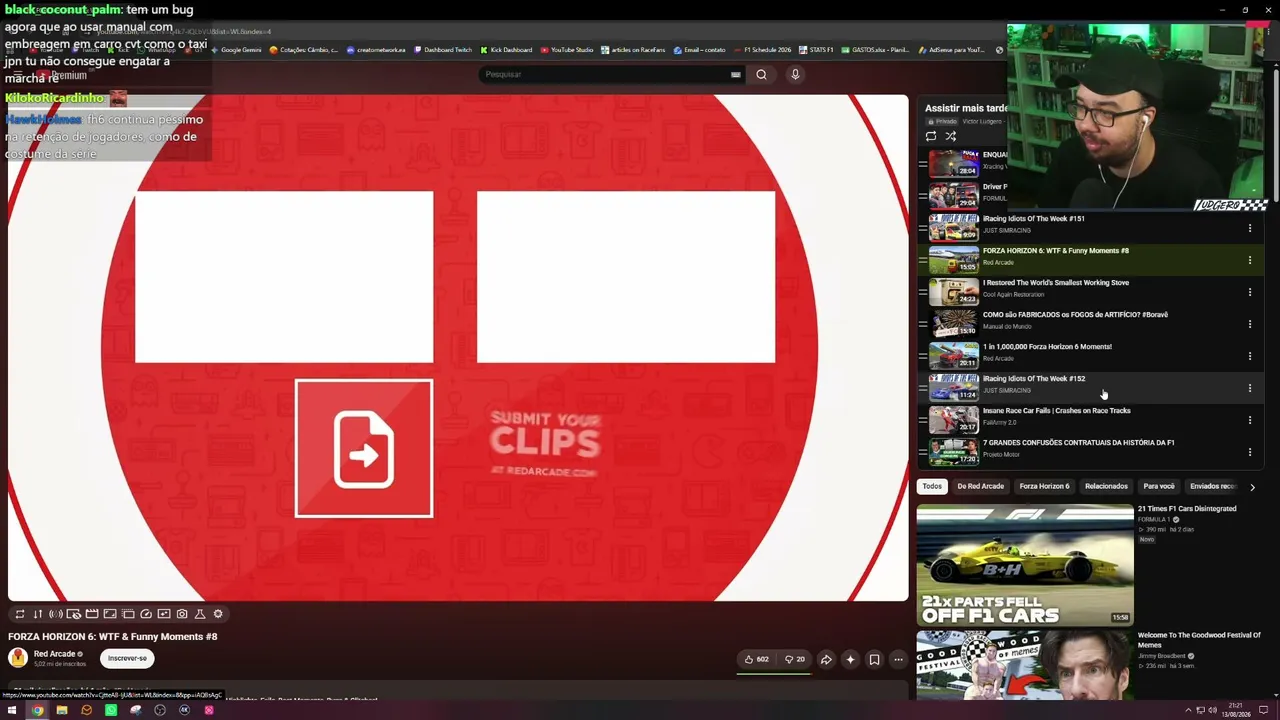Open options for iRacing Idiots Of The Week #151
This screenshot has width=1280, height=720.
pos(1249,228)
